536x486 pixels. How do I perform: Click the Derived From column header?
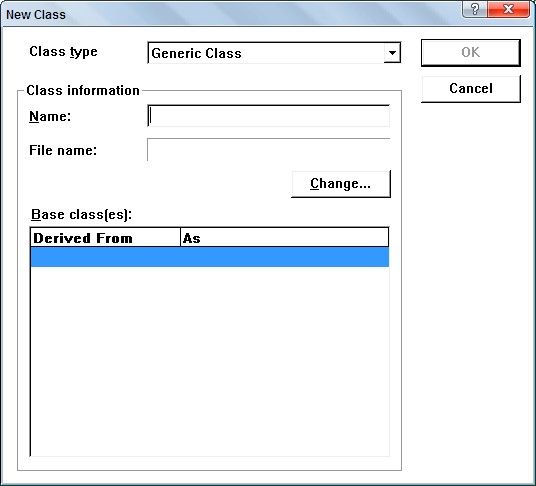point(105,238)
